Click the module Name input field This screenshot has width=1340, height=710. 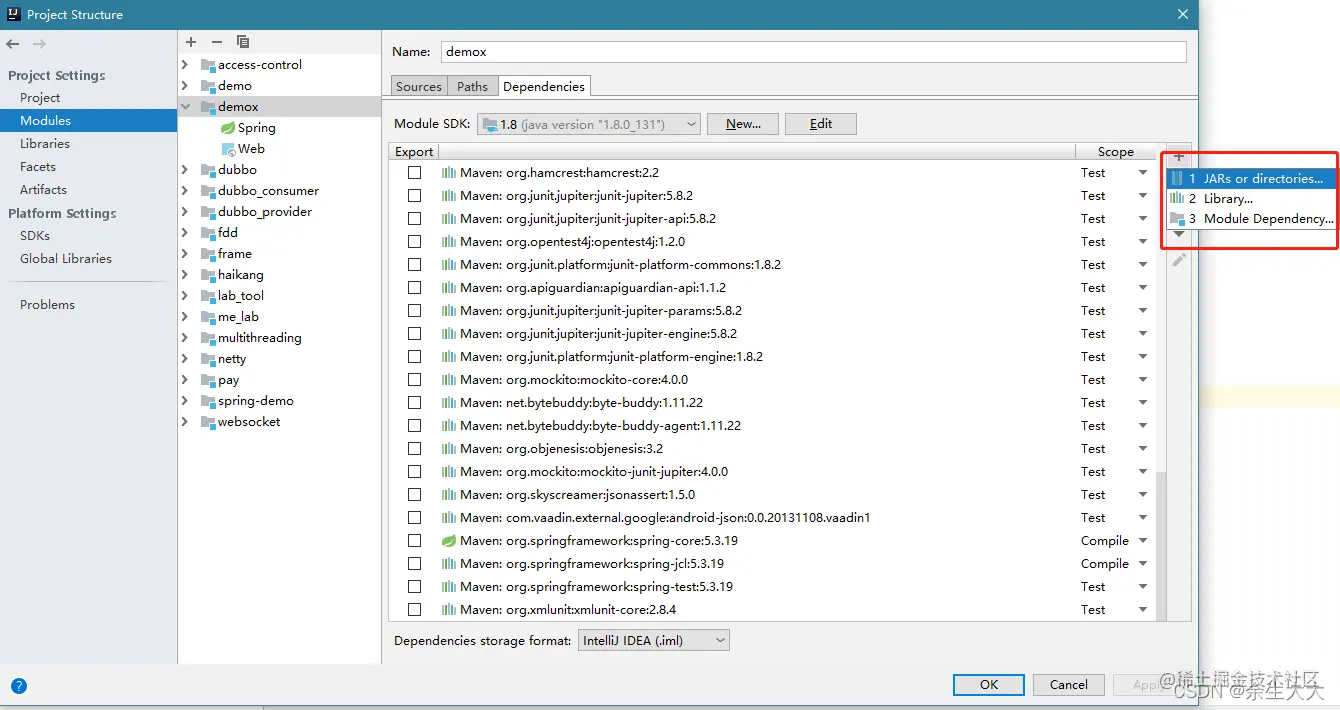(x=814, y=52)
